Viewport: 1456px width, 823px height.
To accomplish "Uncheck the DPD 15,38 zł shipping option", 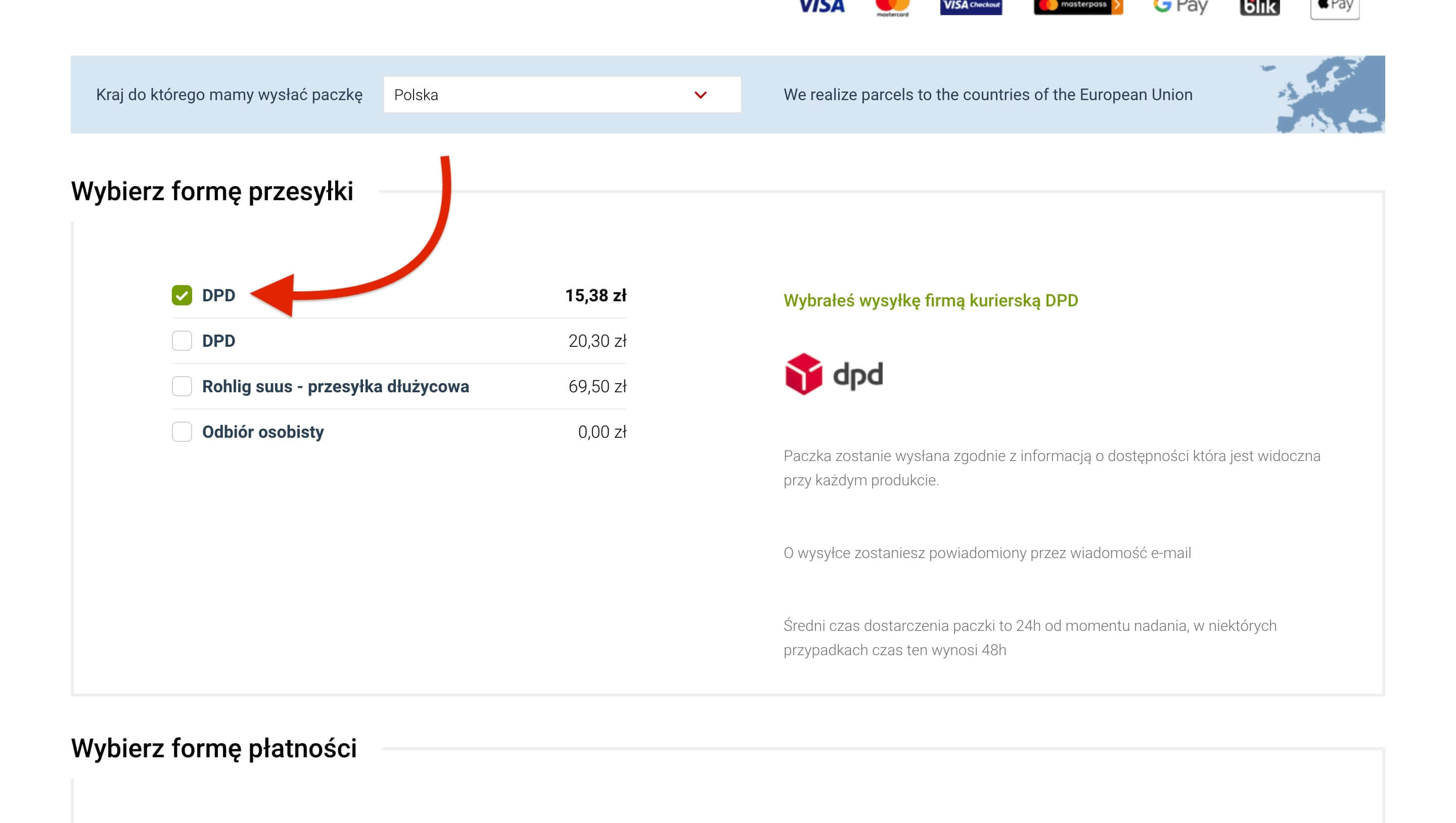I will point(182,295).
